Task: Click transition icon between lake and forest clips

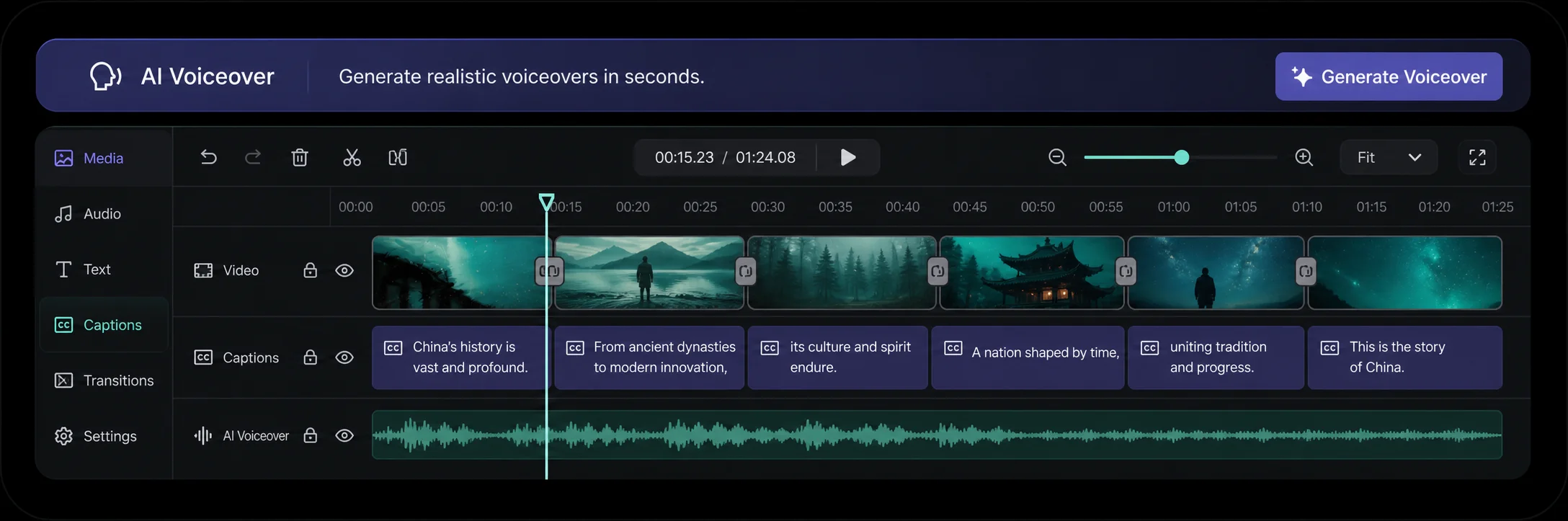Action: point(746,272)
